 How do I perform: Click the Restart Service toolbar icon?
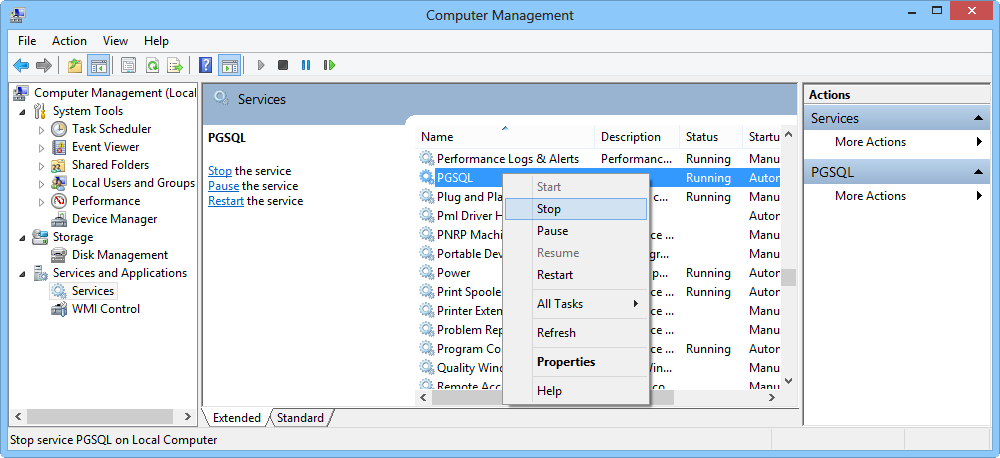pos(329,66)
